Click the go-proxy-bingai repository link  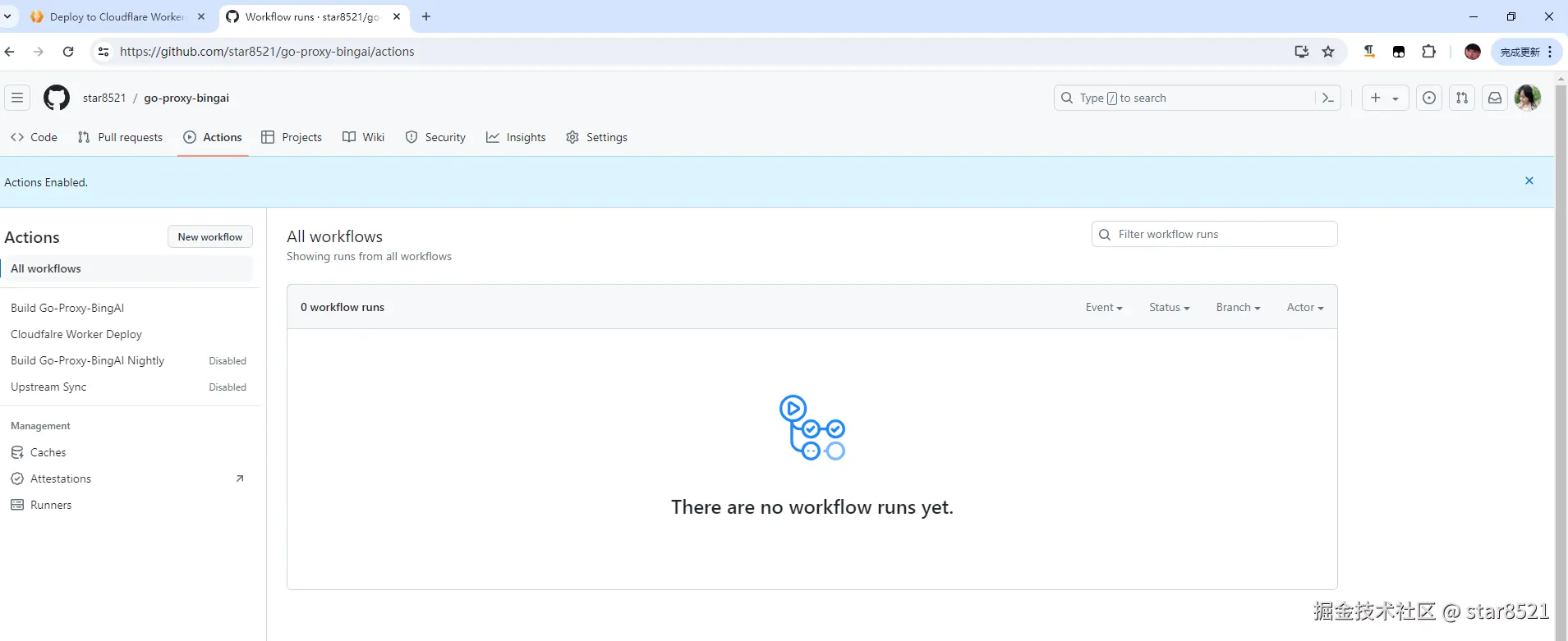coord(186,98)
